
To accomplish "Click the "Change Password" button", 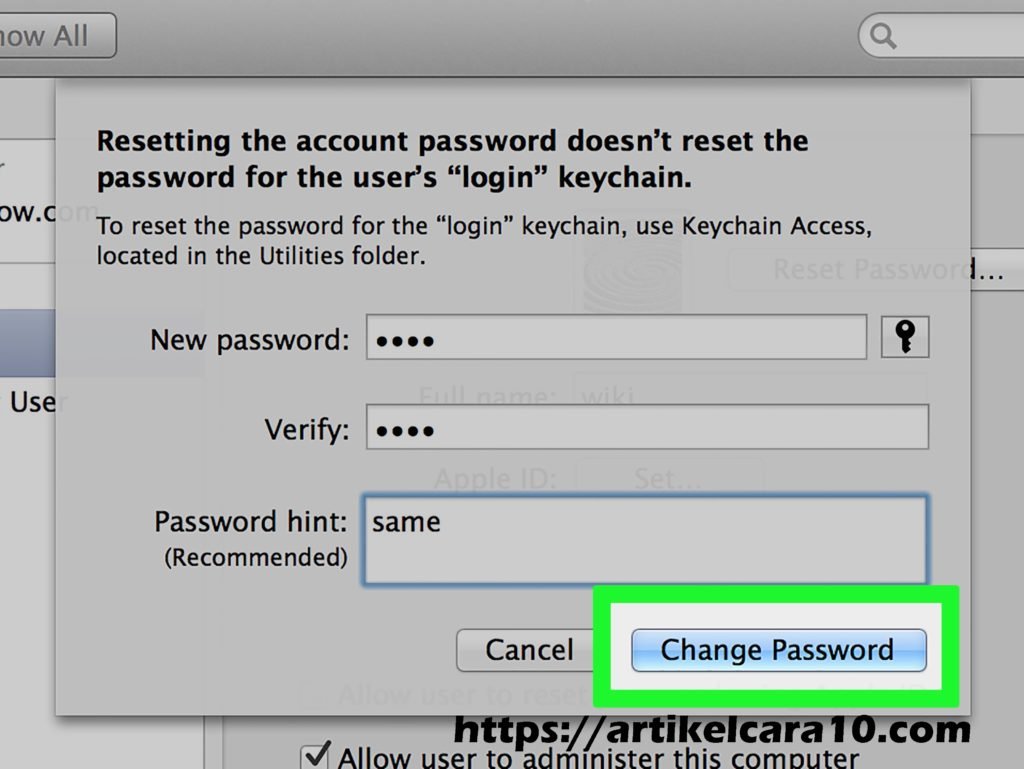I will click(778, 650).
